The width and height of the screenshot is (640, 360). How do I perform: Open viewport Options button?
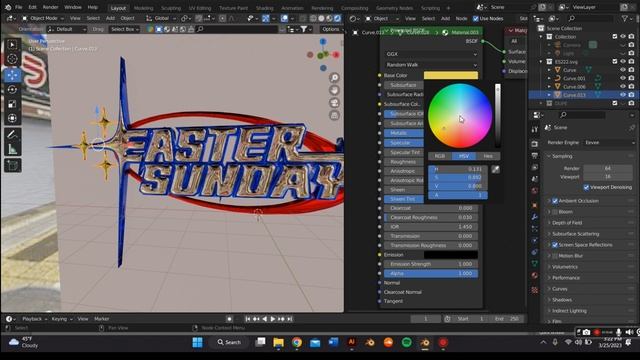pyautogui.click(x=331, y=29)
